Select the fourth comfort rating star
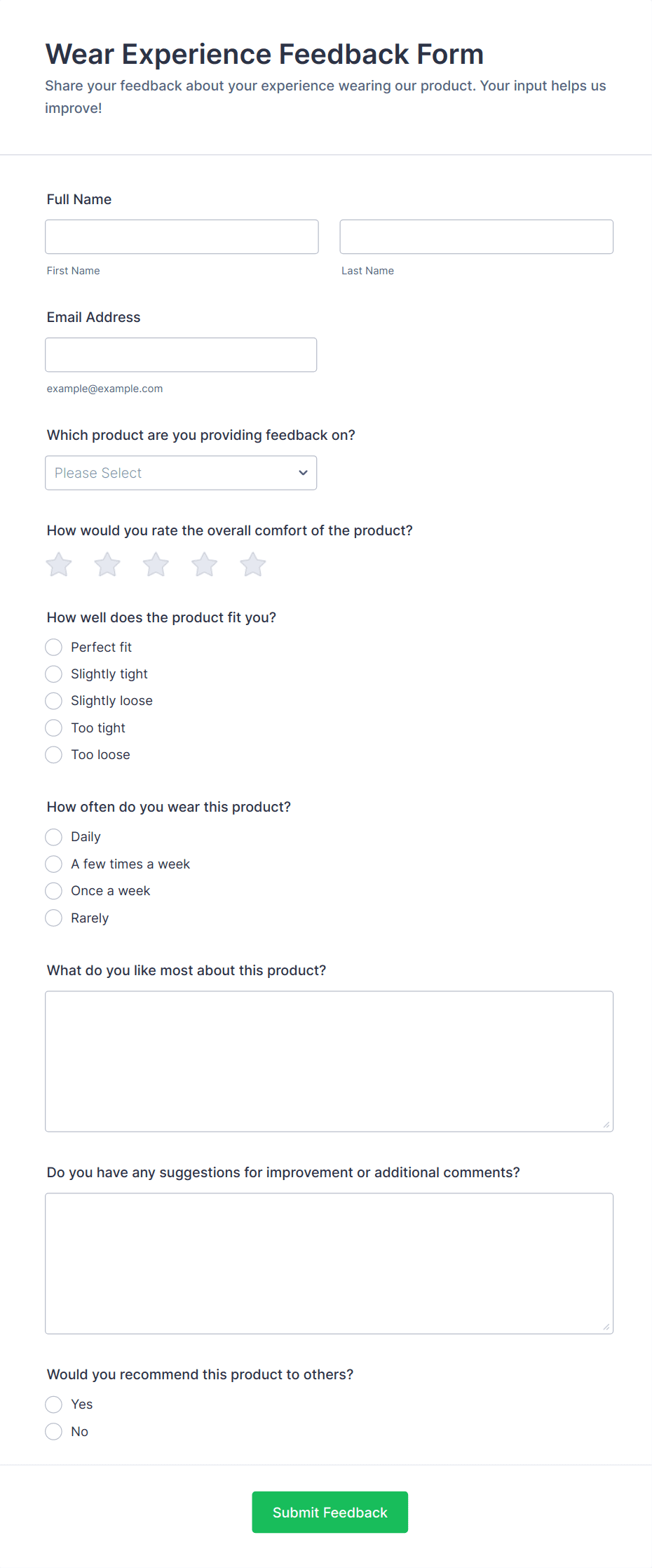 pos(204,564)
